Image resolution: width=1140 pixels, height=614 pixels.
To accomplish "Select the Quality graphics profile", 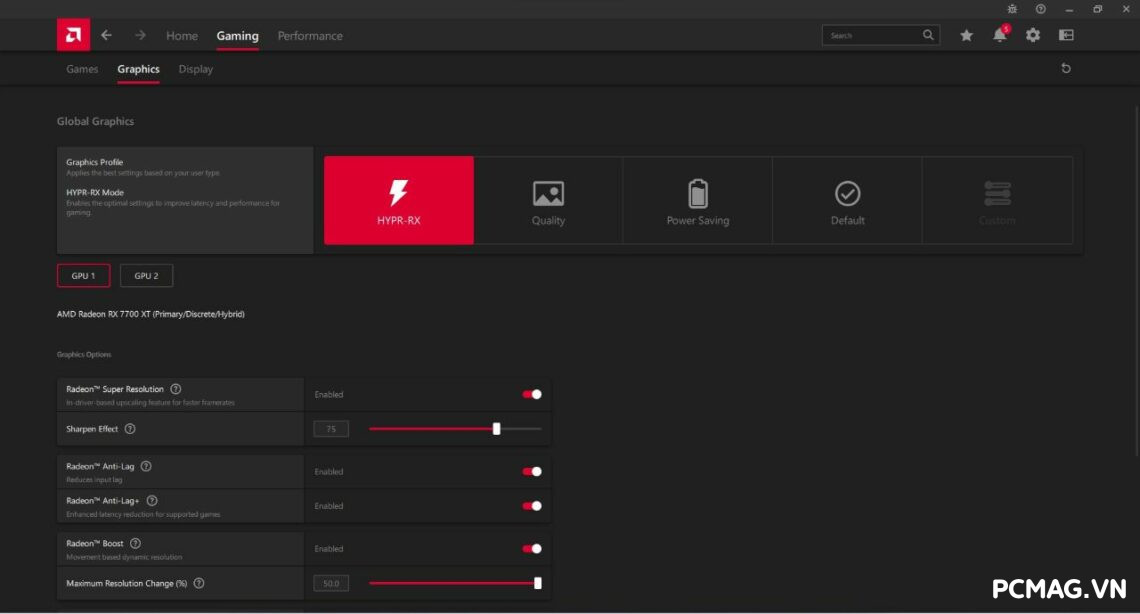I will tap(548, 201).
